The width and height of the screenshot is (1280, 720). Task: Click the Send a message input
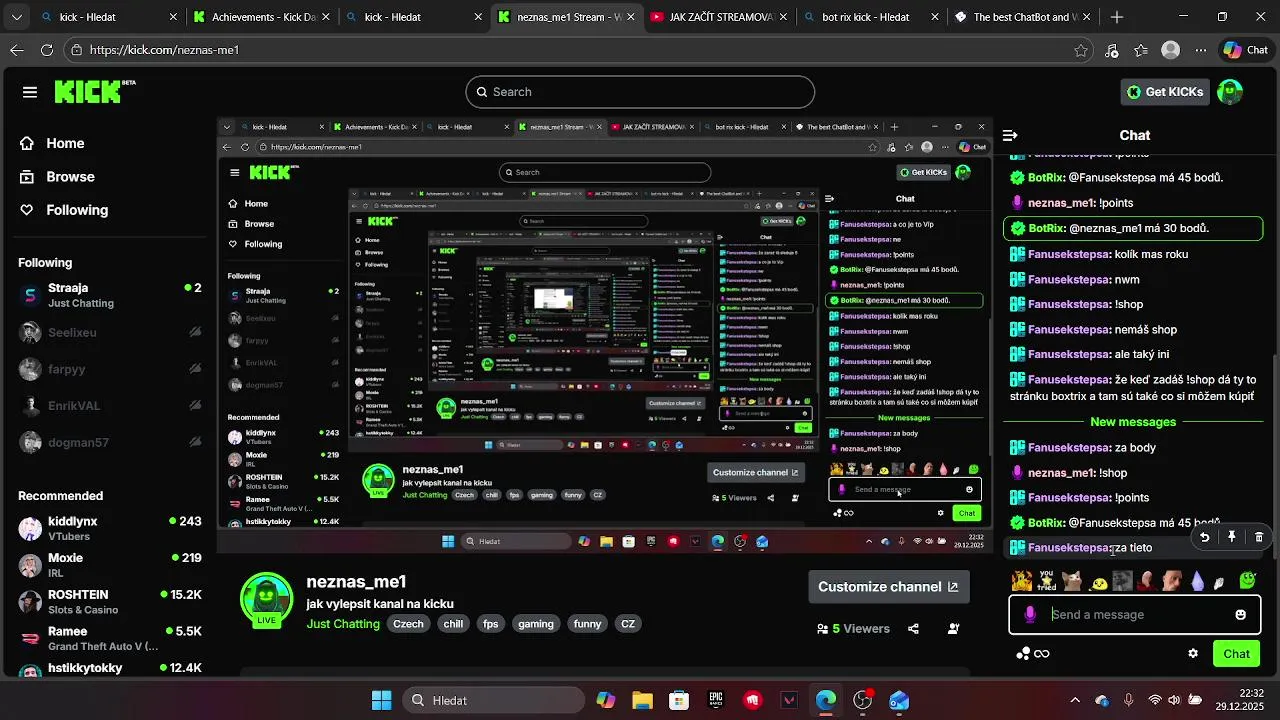pyautogui.click(x=1135, y=614)
